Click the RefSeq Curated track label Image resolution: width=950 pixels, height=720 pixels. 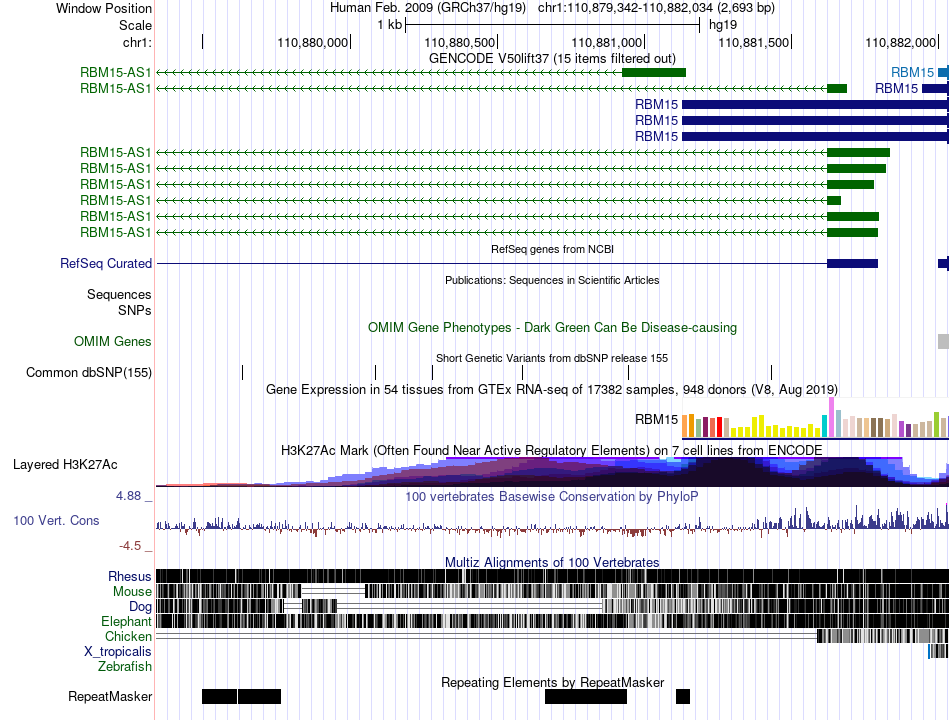point(106,264)
